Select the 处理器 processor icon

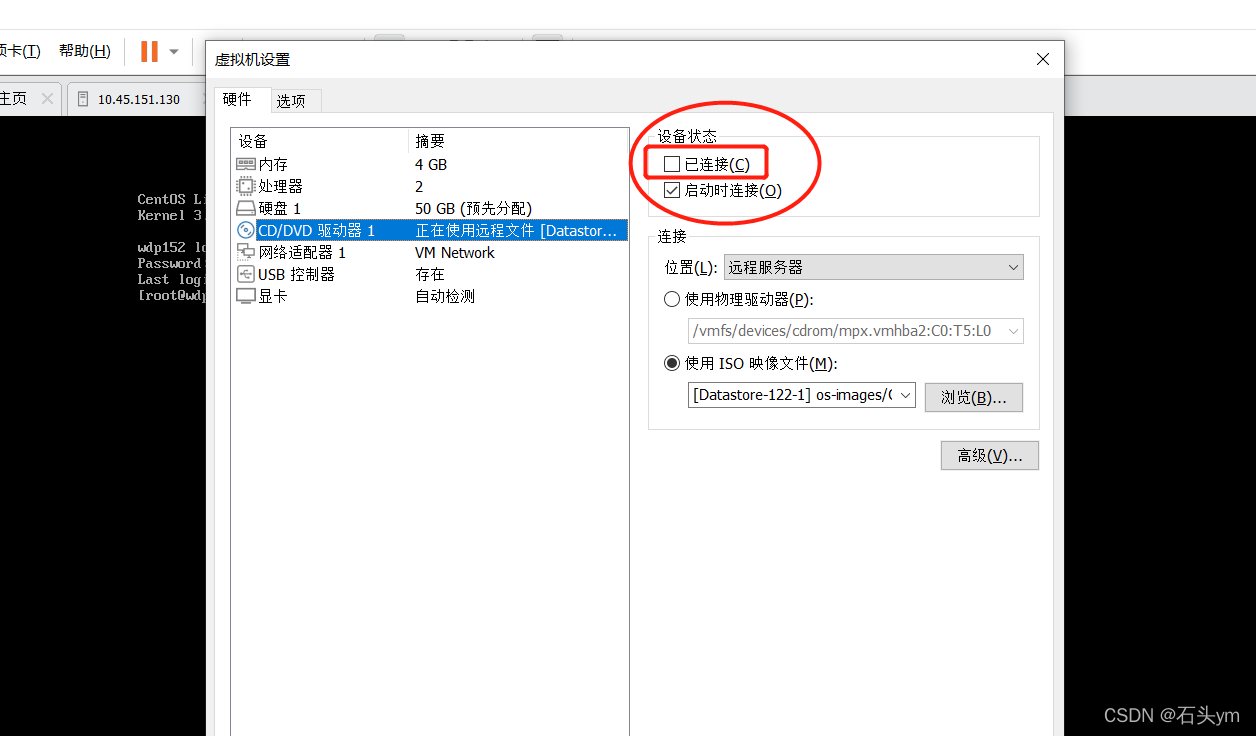tap(246, 186)
